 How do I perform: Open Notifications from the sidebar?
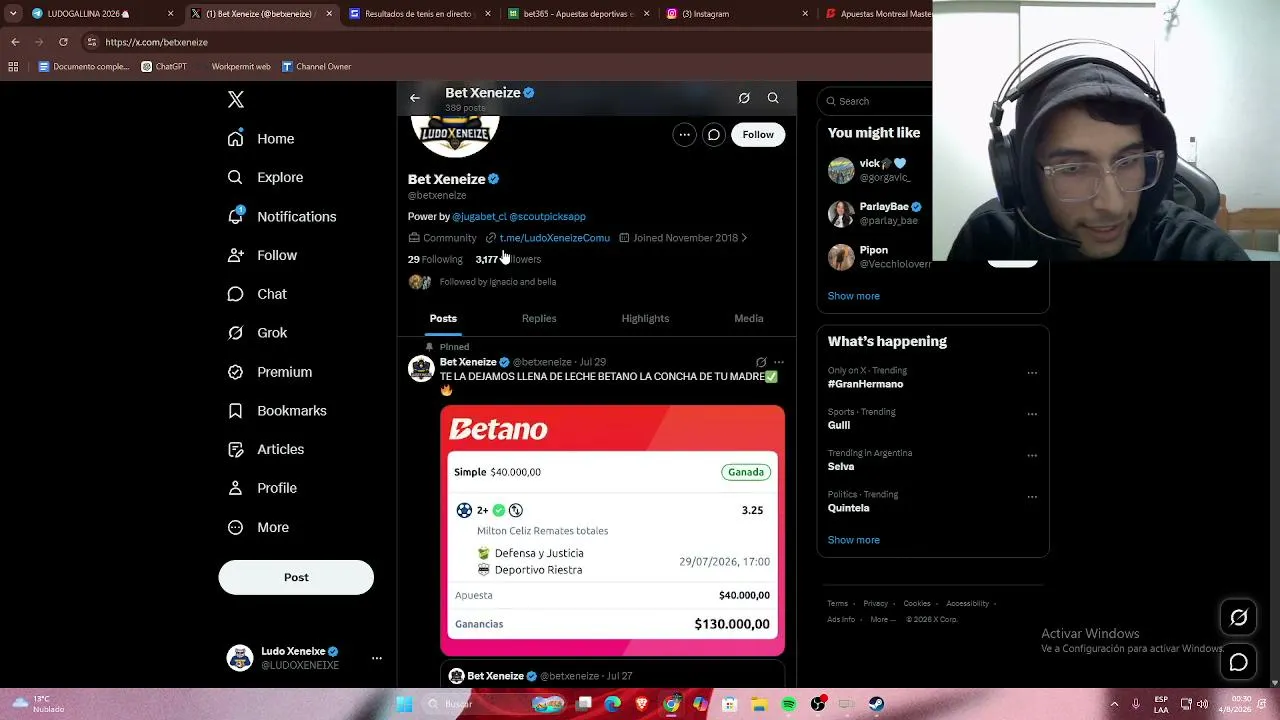[282, 216]
